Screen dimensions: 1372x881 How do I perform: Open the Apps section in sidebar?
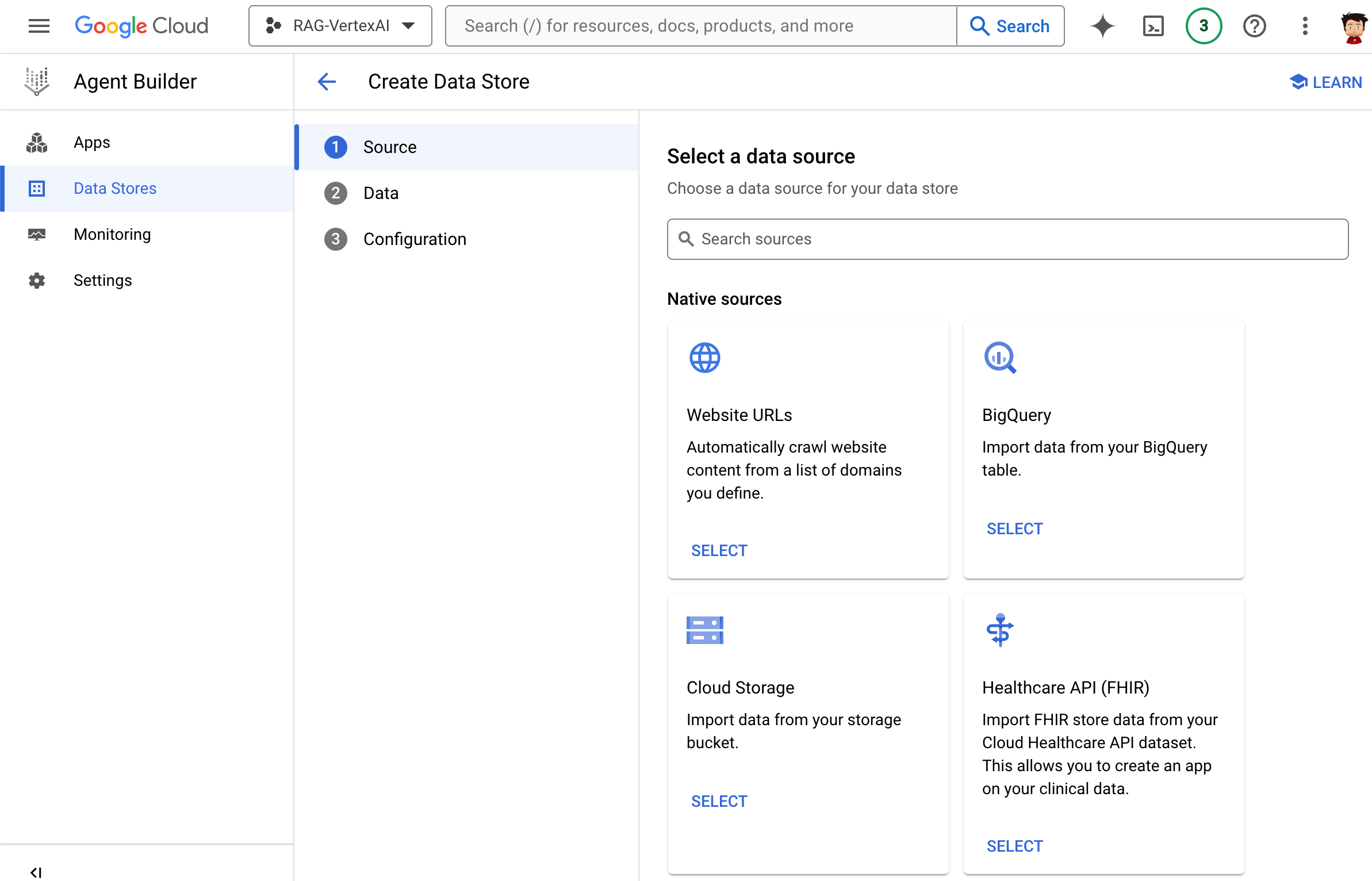92,143
